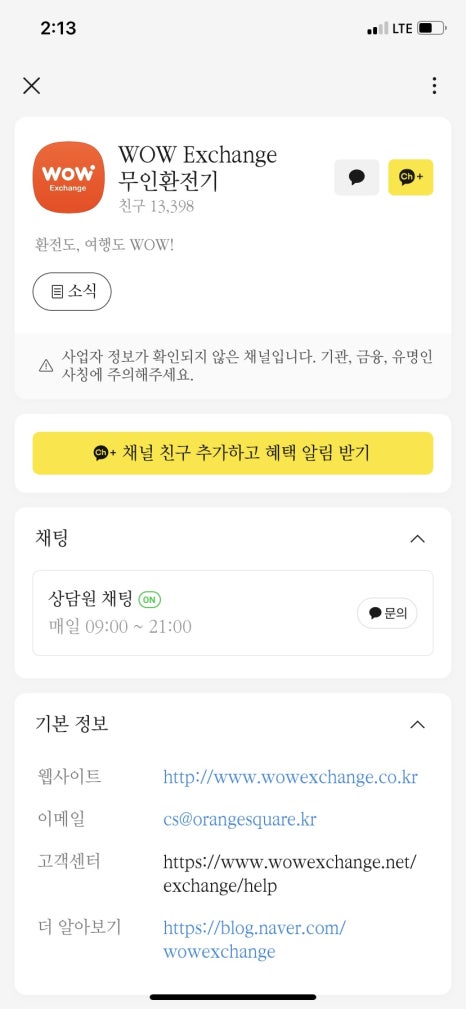Open the 소식 news button

coord(72,292)
